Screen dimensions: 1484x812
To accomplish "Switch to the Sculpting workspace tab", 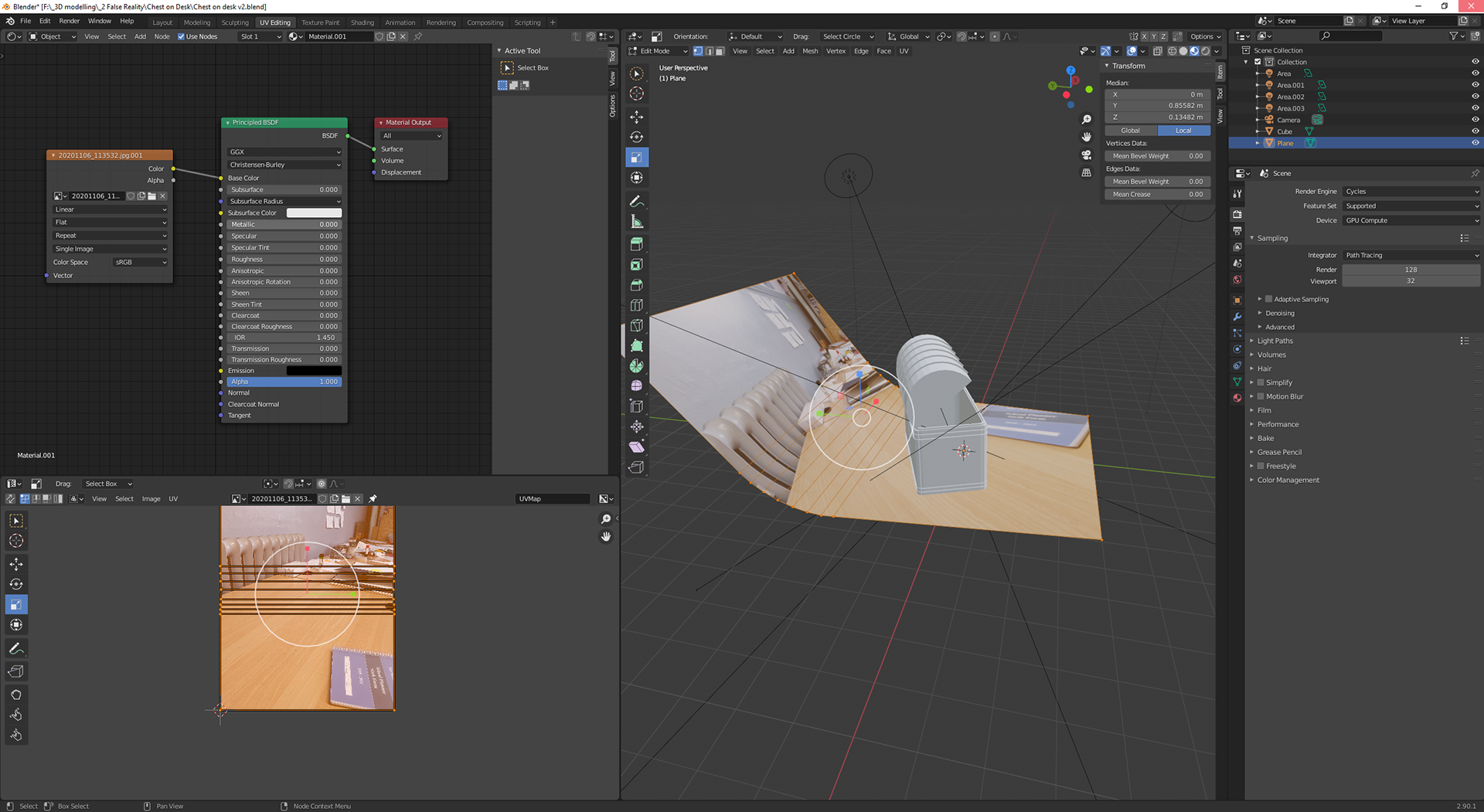I will pyautogui.click(x=235, y=22).
